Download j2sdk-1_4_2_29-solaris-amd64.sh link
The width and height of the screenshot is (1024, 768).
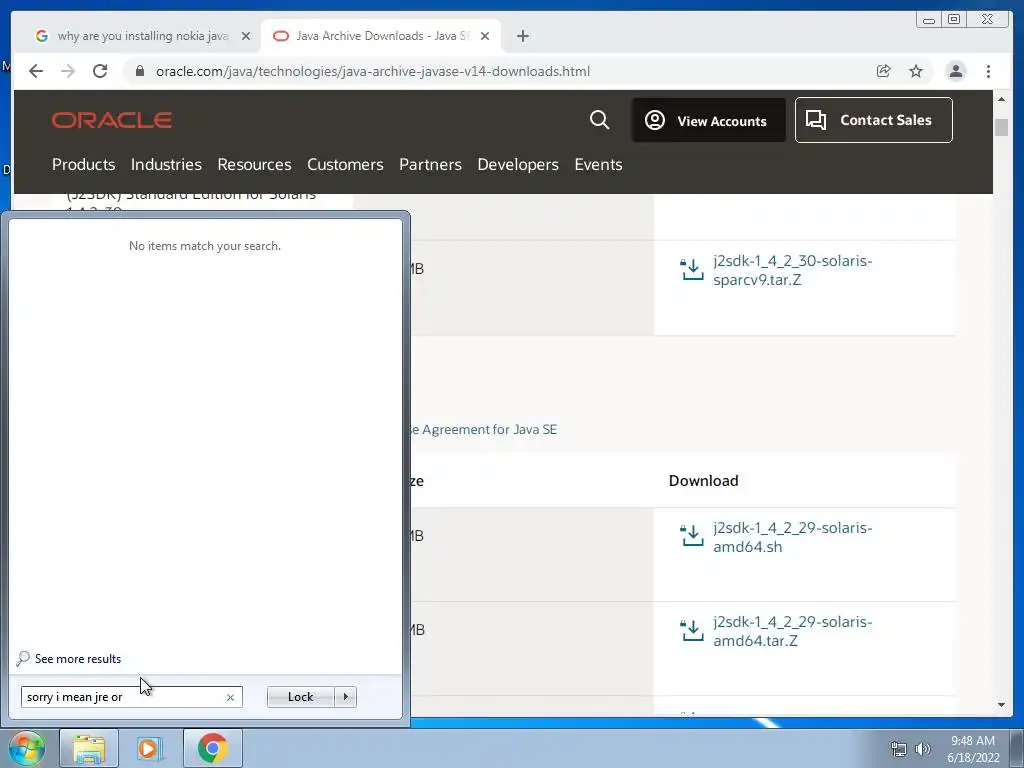point(792,537)
